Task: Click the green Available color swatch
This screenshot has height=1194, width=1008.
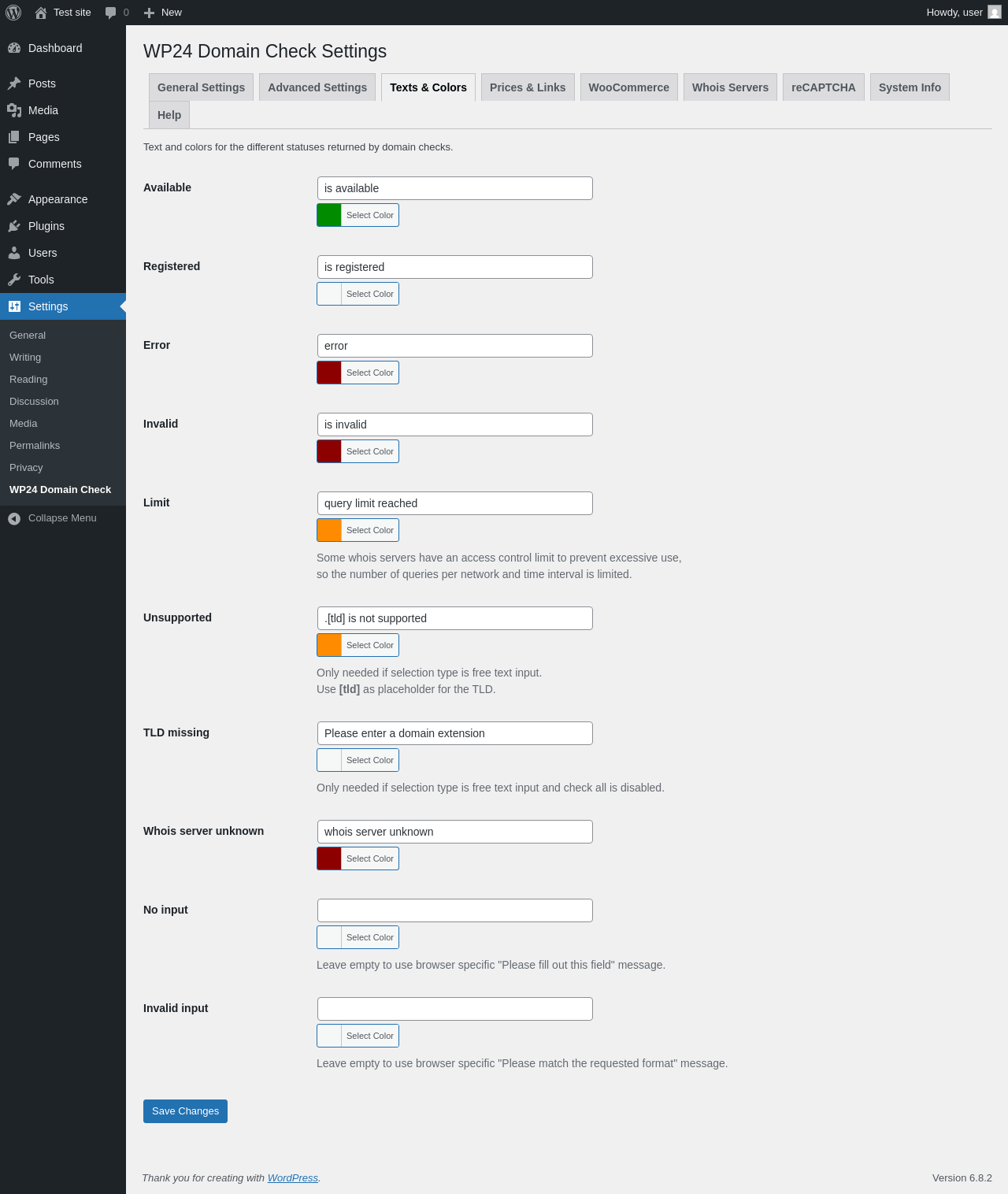Action: [x=329, y=215]
